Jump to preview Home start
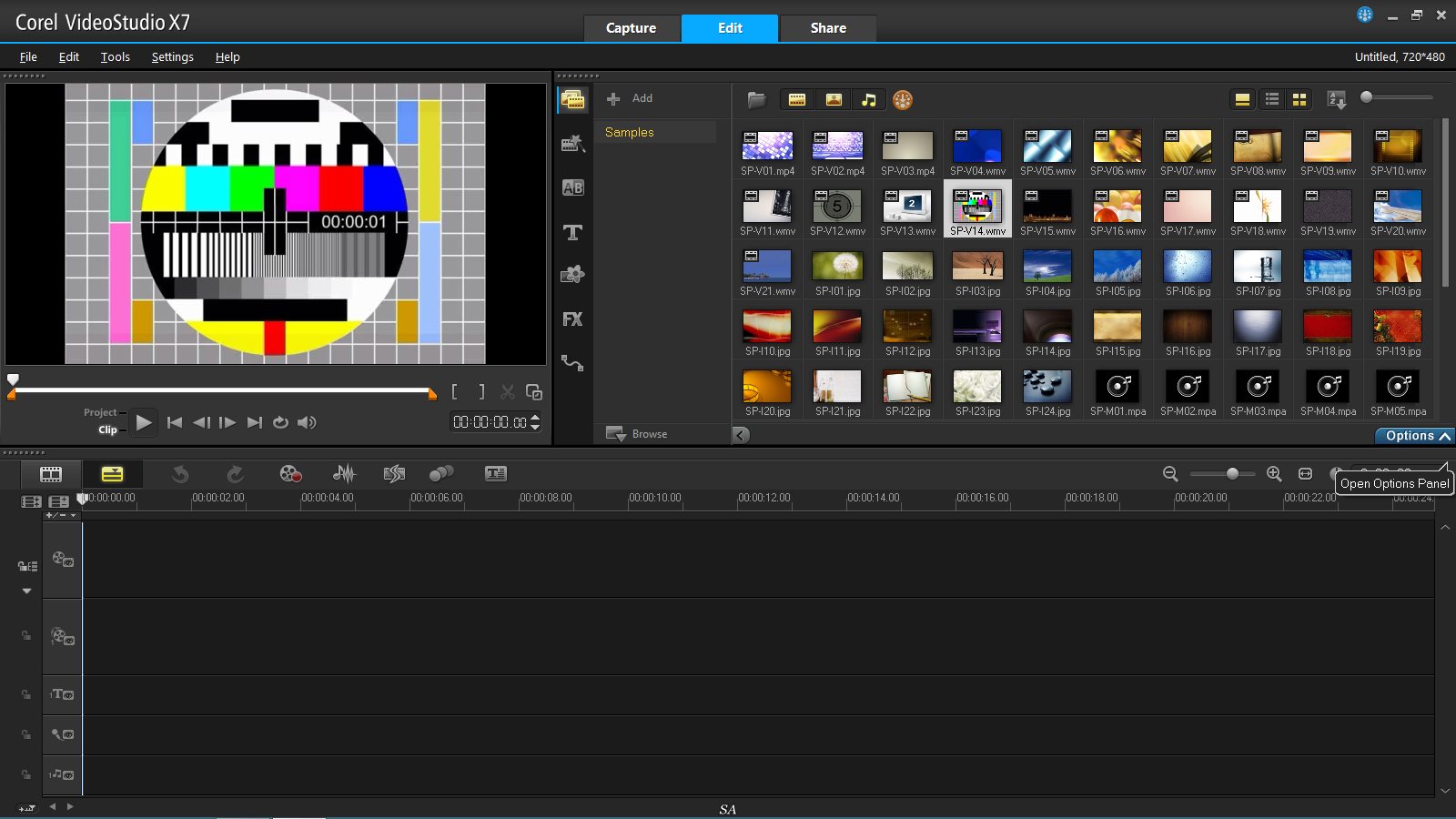This screenshot has width=1456, height=819. [175, 422]
